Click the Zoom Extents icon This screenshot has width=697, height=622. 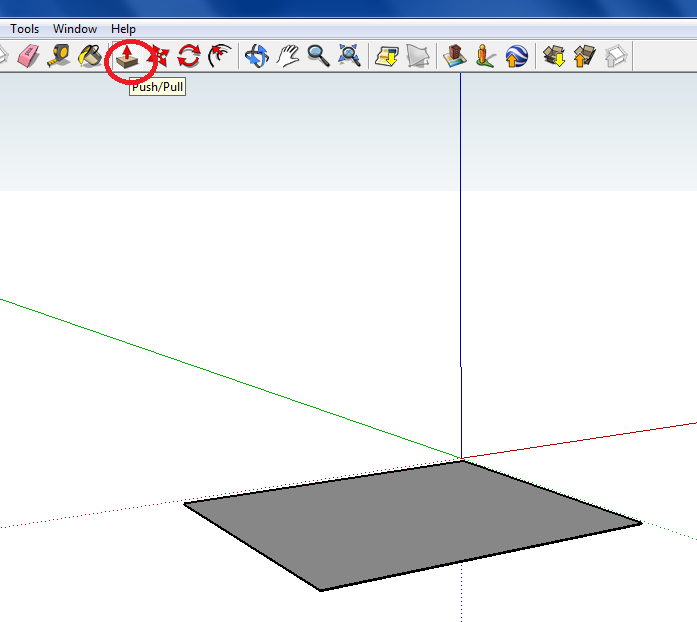349,56
